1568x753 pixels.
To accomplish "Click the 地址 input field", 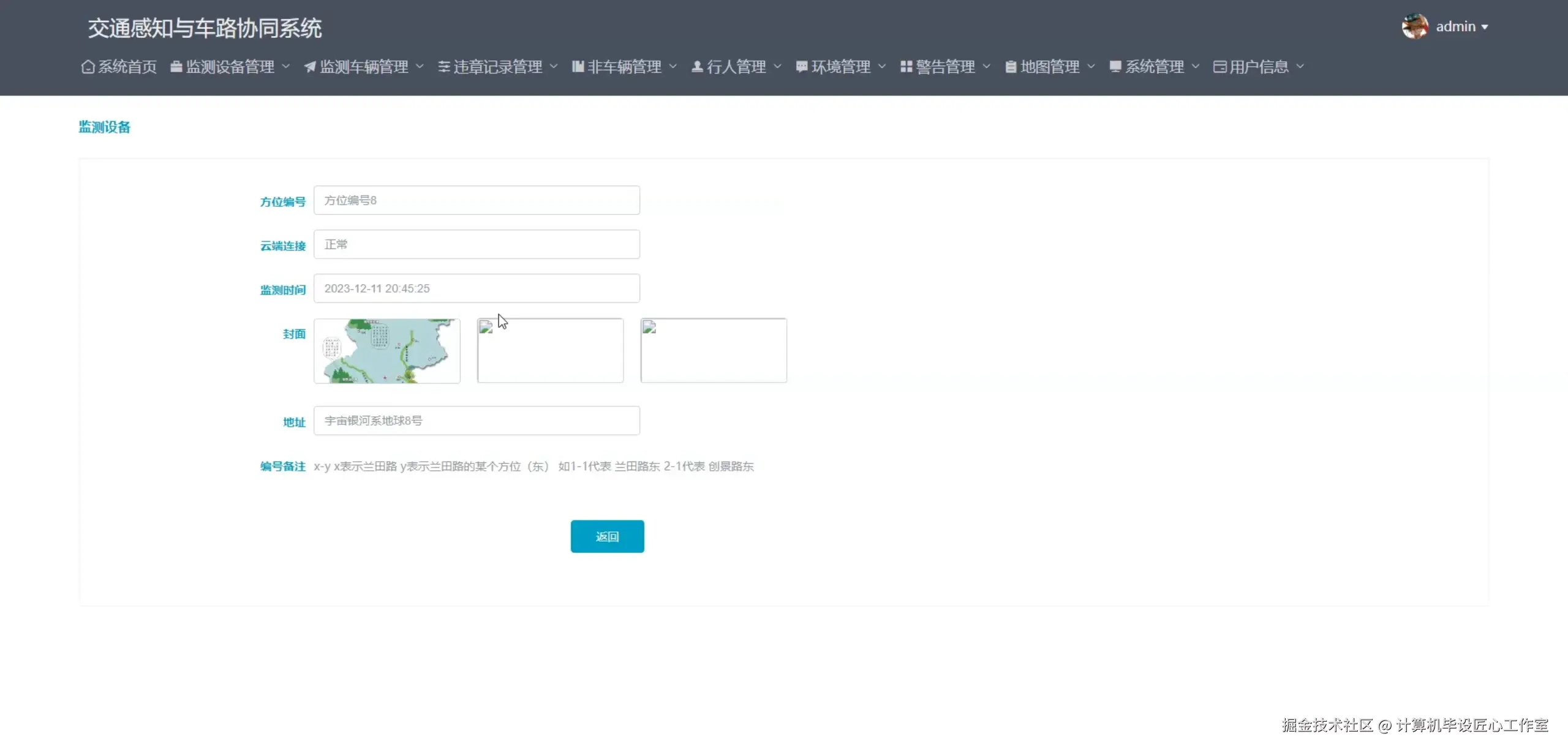I will pos(477,421).
